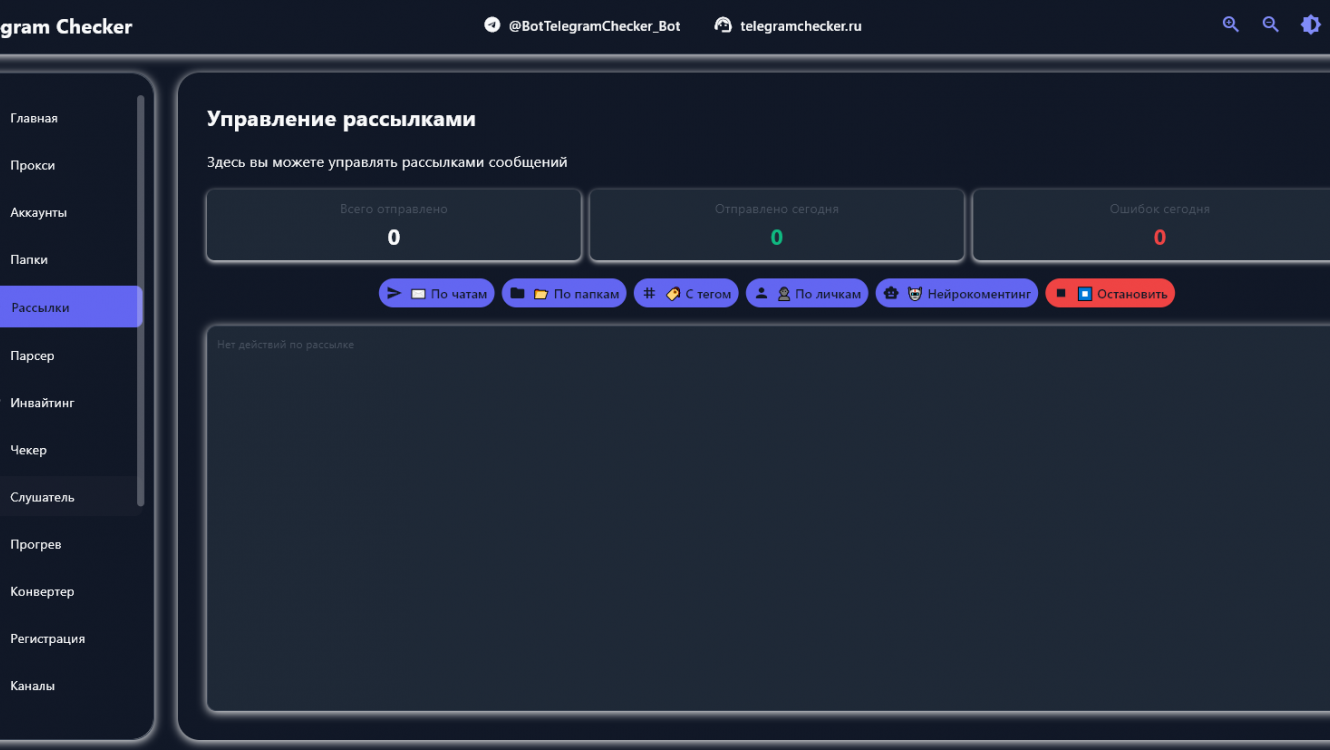The height and width of the screenshot is (750, 1330).
Task: Click the robot icon for Нейрокоментинг
Action: click(891, 293)
